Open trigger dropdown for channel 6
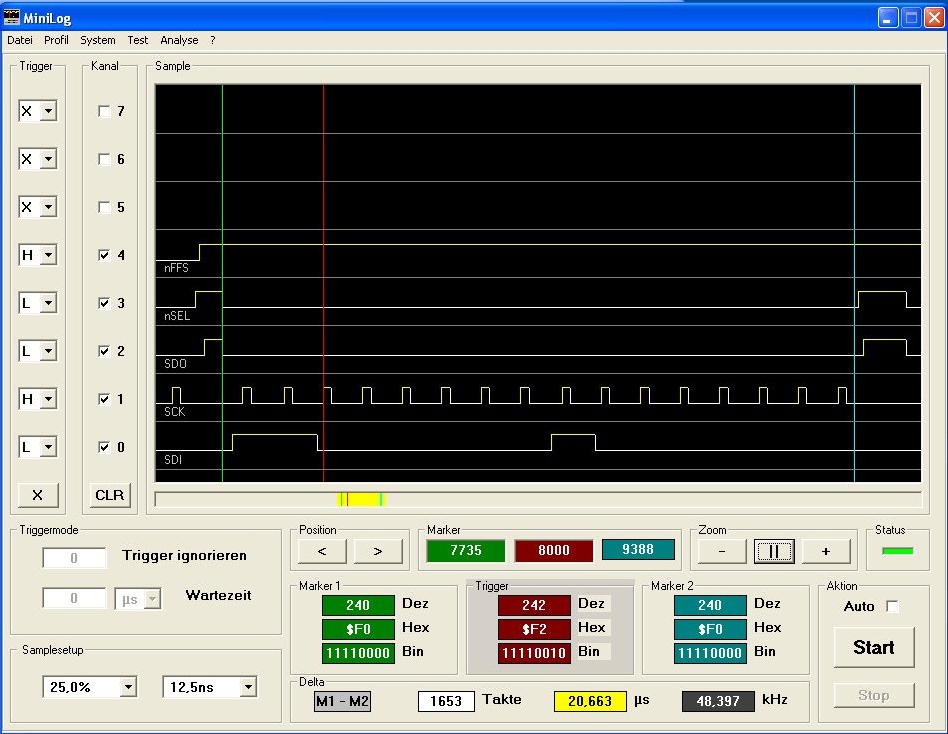This screenshot has height=734, width=948. (x=48, y=159)
